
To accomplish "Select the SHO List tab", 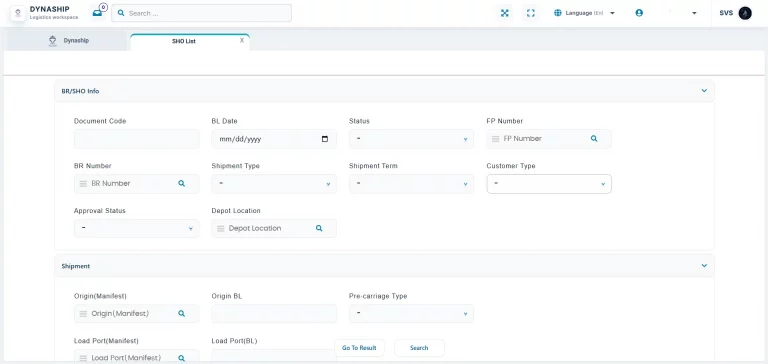I will 190,42.
